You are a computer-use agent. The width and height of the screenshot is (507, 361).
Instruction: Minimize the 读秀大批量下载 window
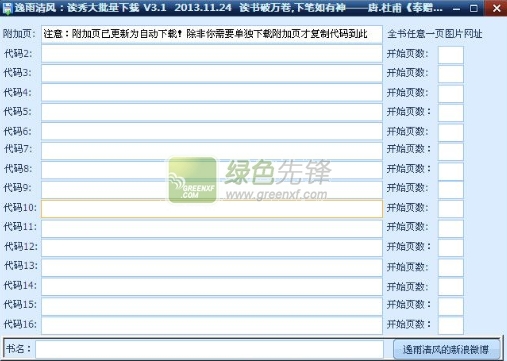(x=457, y=8)
